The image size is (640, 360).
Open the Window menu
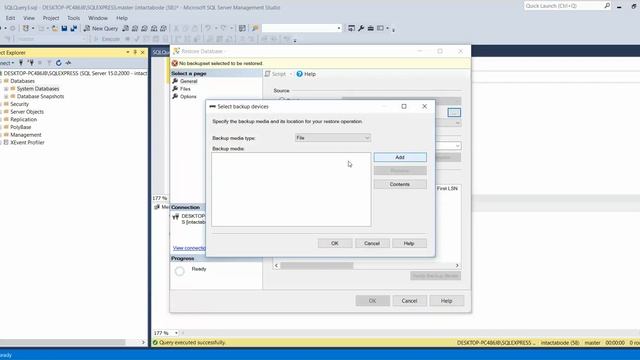pos(98,18)
